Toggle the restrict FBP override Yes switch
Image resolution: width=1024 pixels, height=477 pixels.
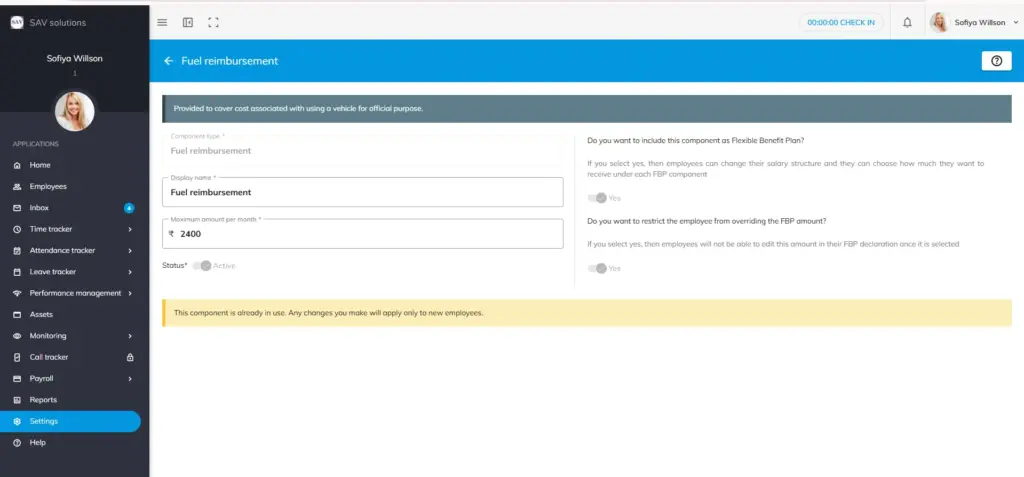click(x=597, y=269)
